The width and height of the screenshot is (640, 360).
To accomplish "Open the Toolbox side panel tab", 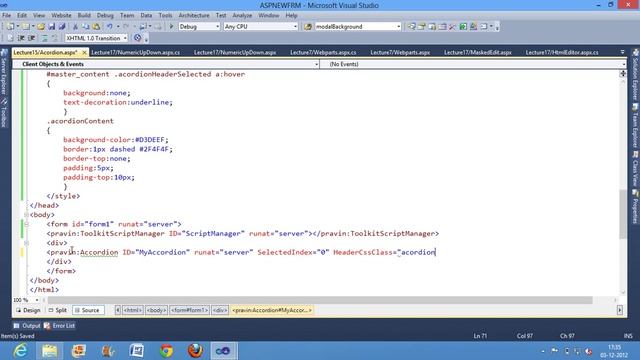I will click(x=4, y=113).
